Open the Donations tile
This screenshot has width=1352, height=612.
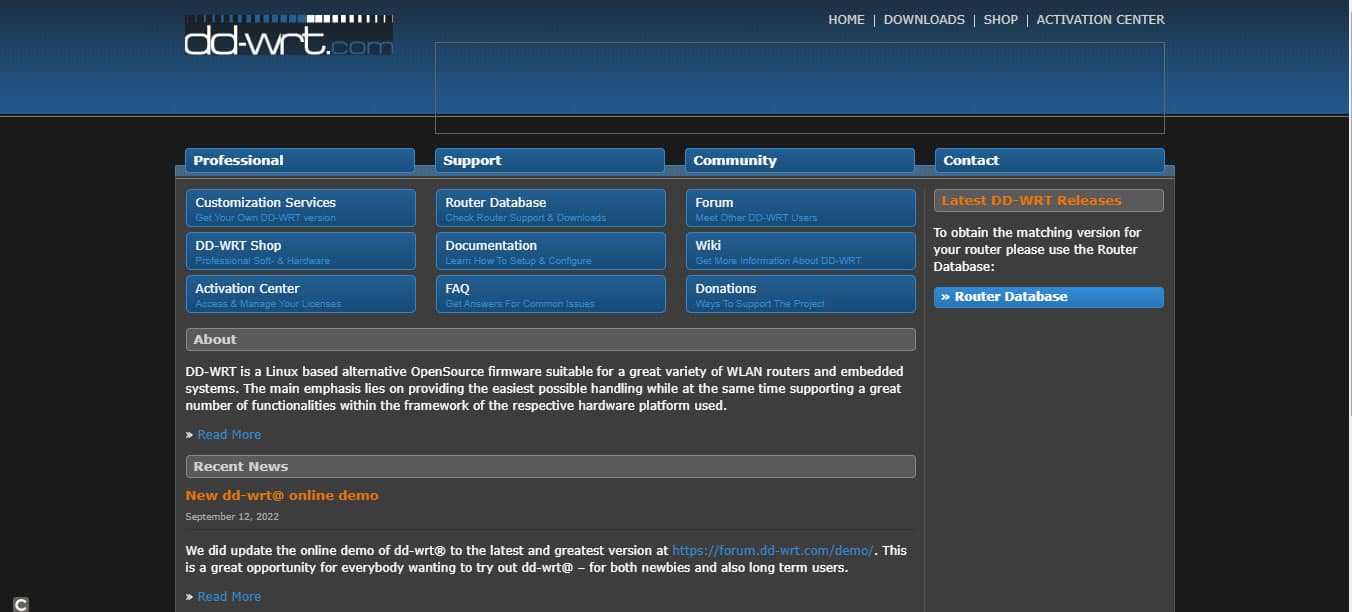801,294
